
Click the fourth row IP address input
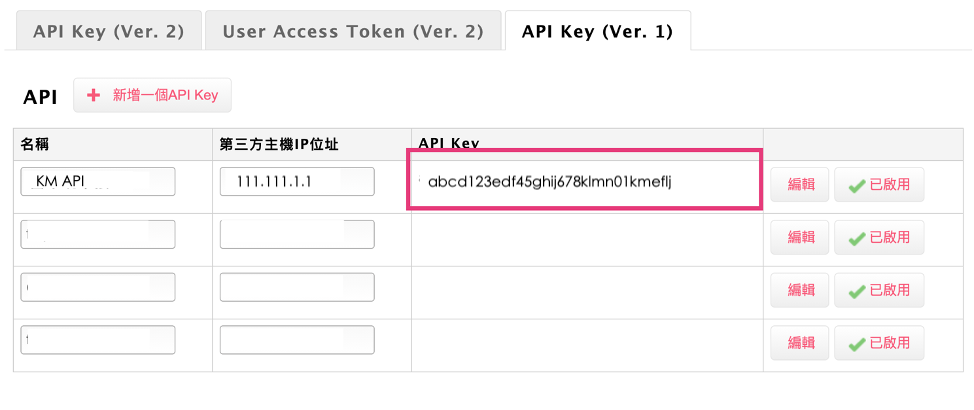coord(297,339)
